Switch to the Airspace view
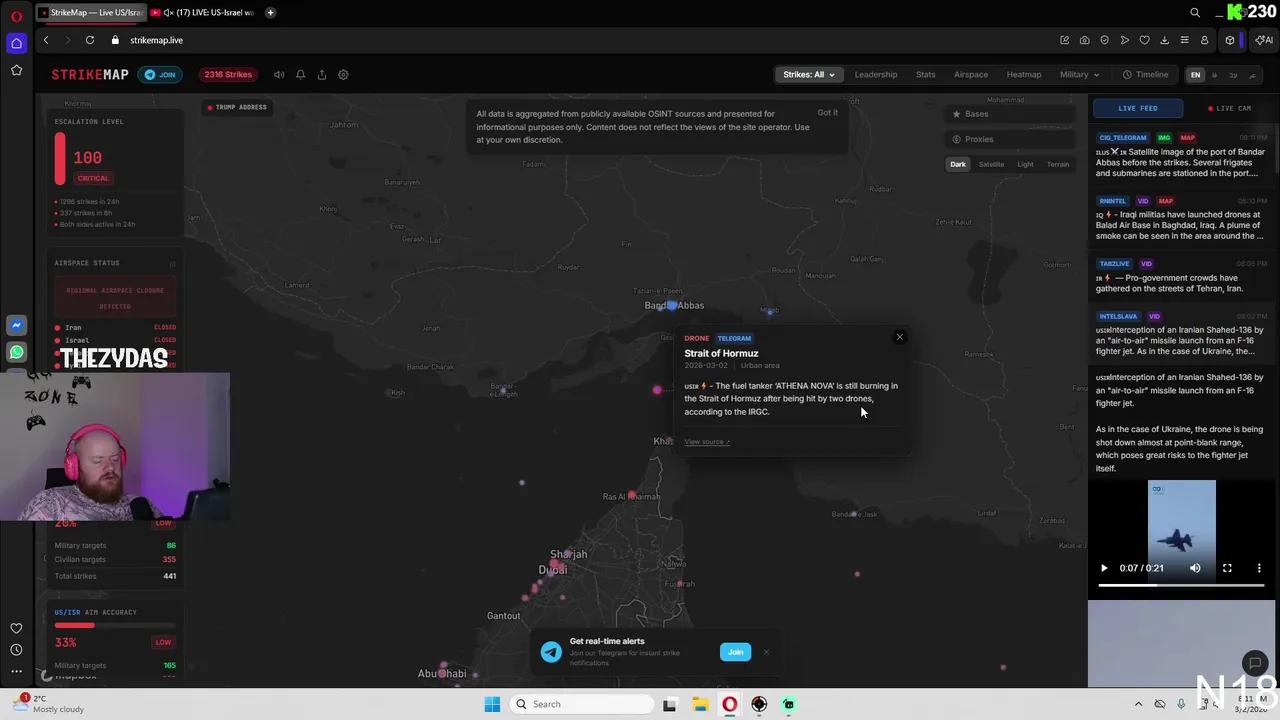This screenshot has width=1280, height=720. coord(971,75)
